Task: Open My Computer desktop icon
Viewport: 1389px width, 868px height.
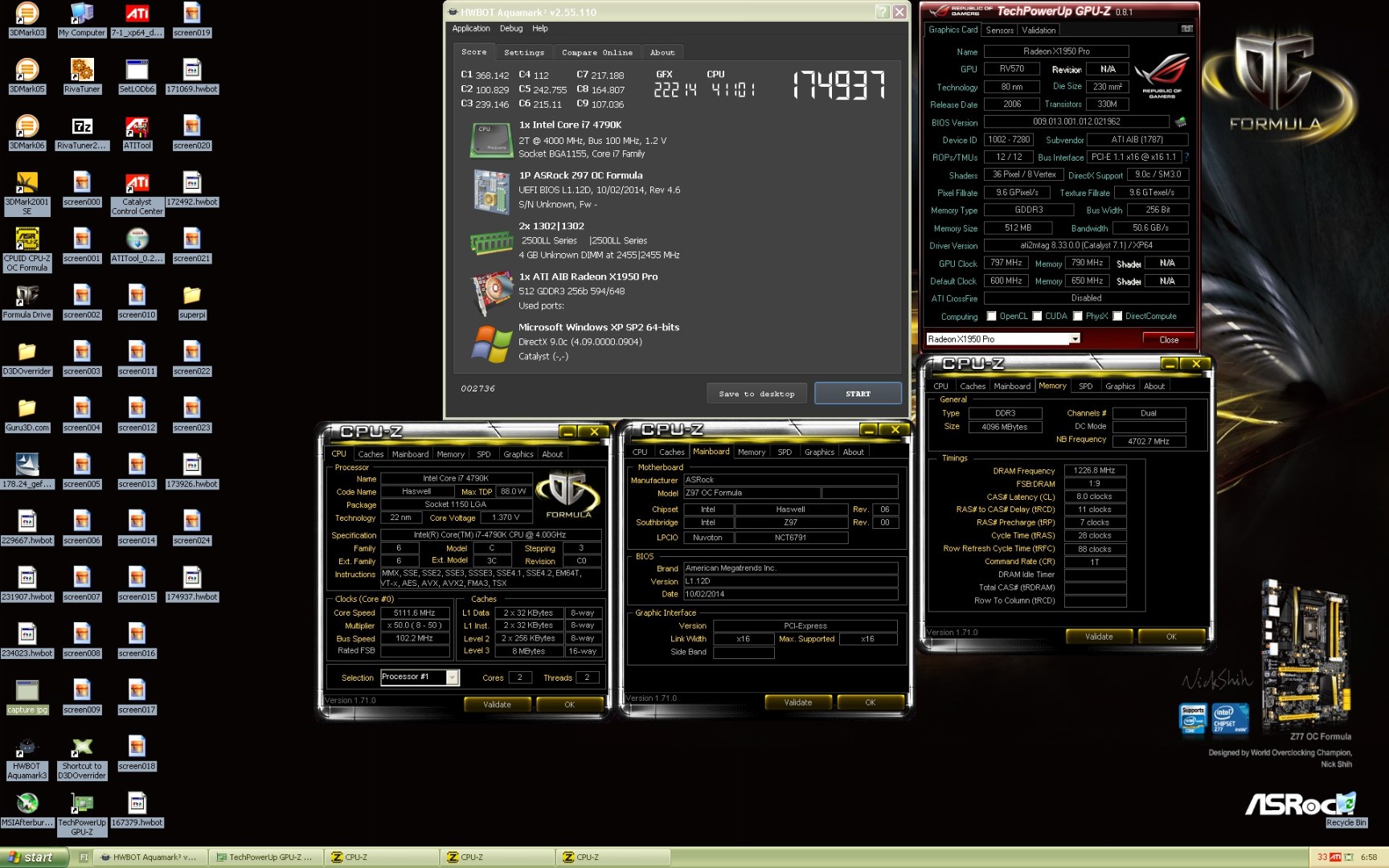Action: [x=82, y=20]
